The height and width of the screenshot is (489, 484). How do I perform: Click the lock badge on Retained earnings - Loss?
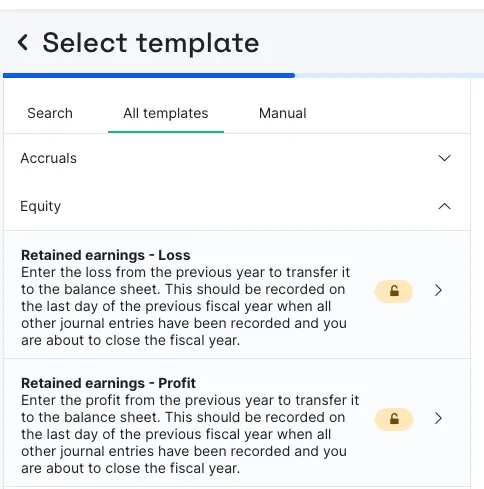(394, 291)
